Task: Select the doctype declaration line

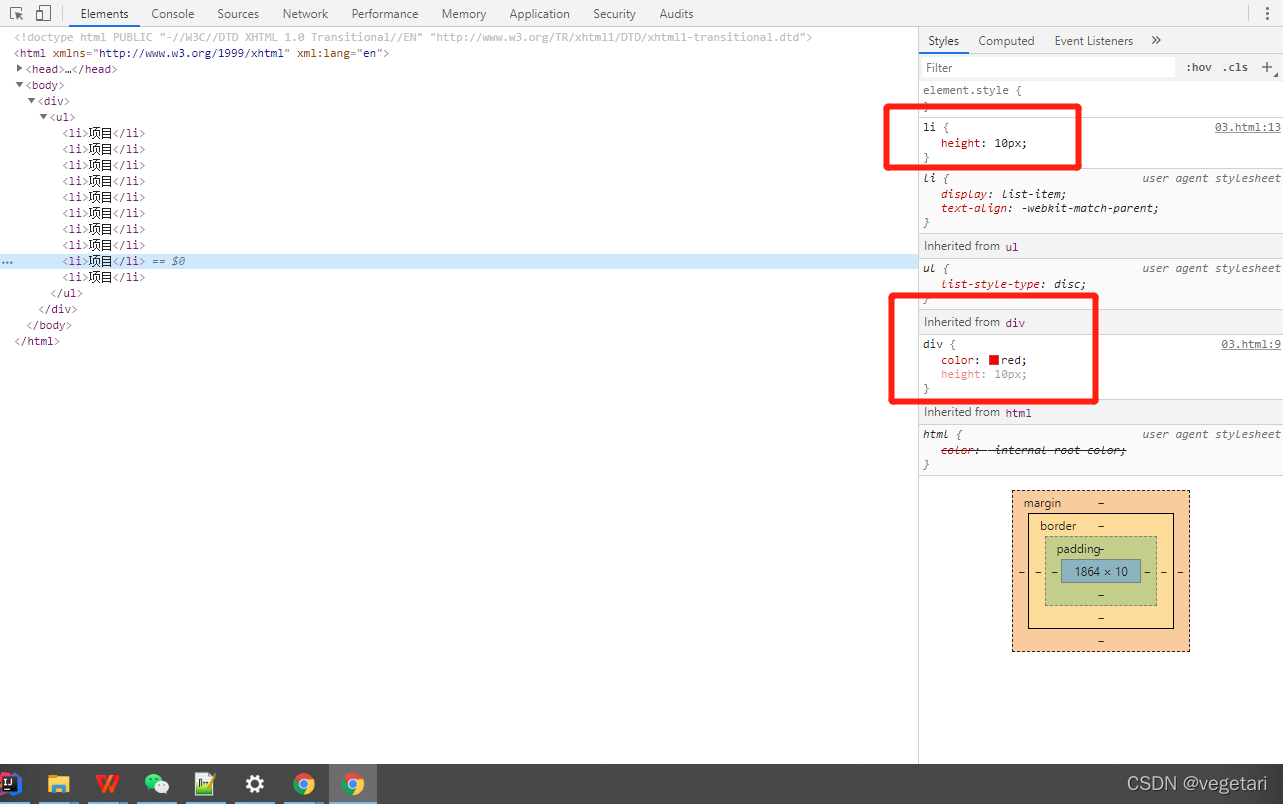Action: 413,37
